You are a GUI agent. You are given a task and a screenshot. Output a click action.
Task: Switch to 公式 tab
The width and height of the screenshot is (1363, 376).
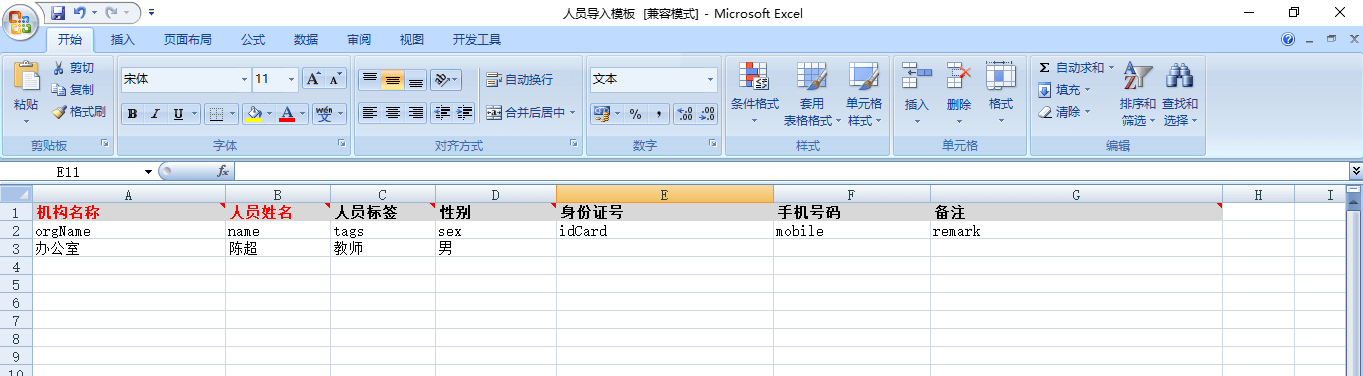[x=252, y=40]
